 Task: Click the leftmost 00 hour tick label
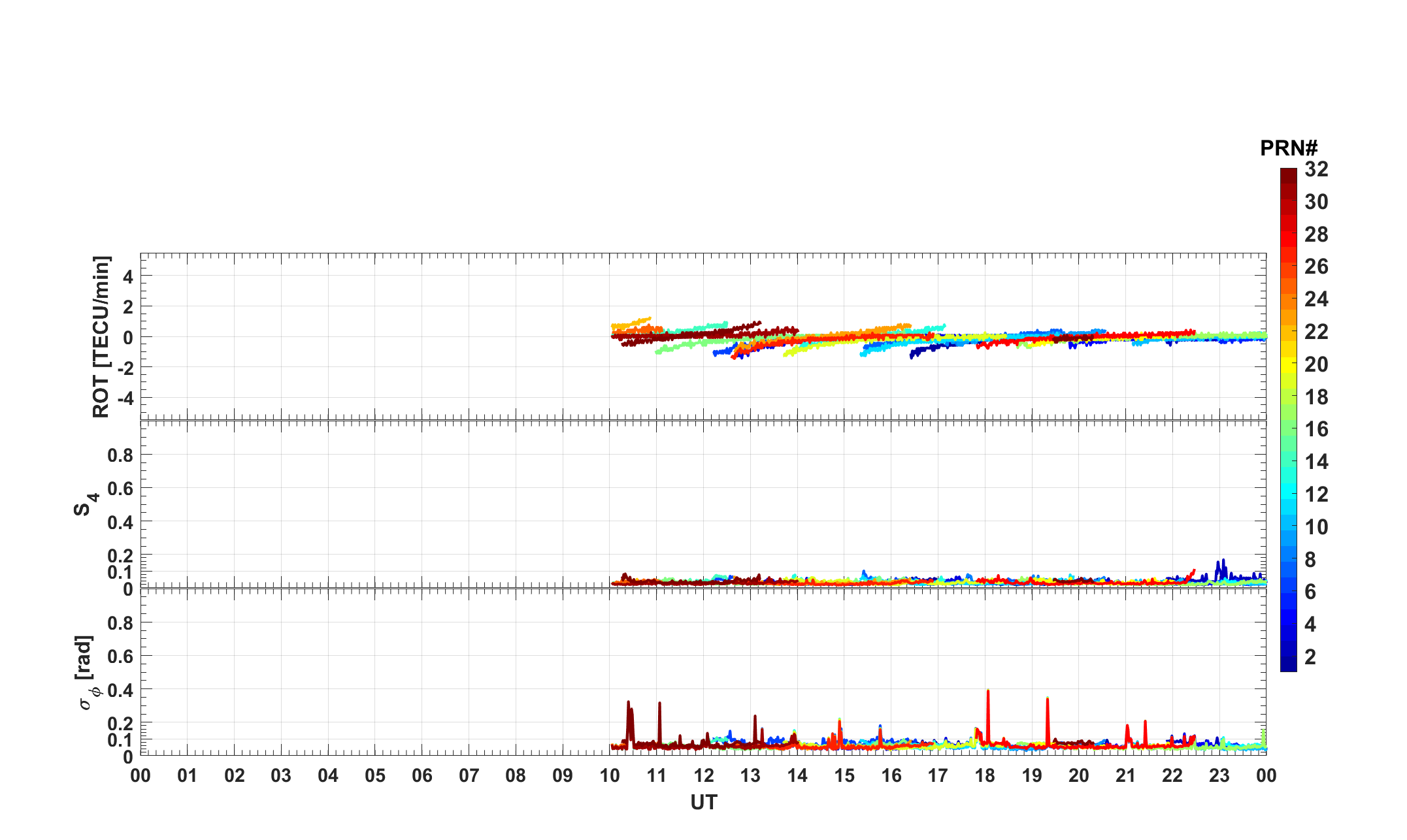[x=141, y=776]
